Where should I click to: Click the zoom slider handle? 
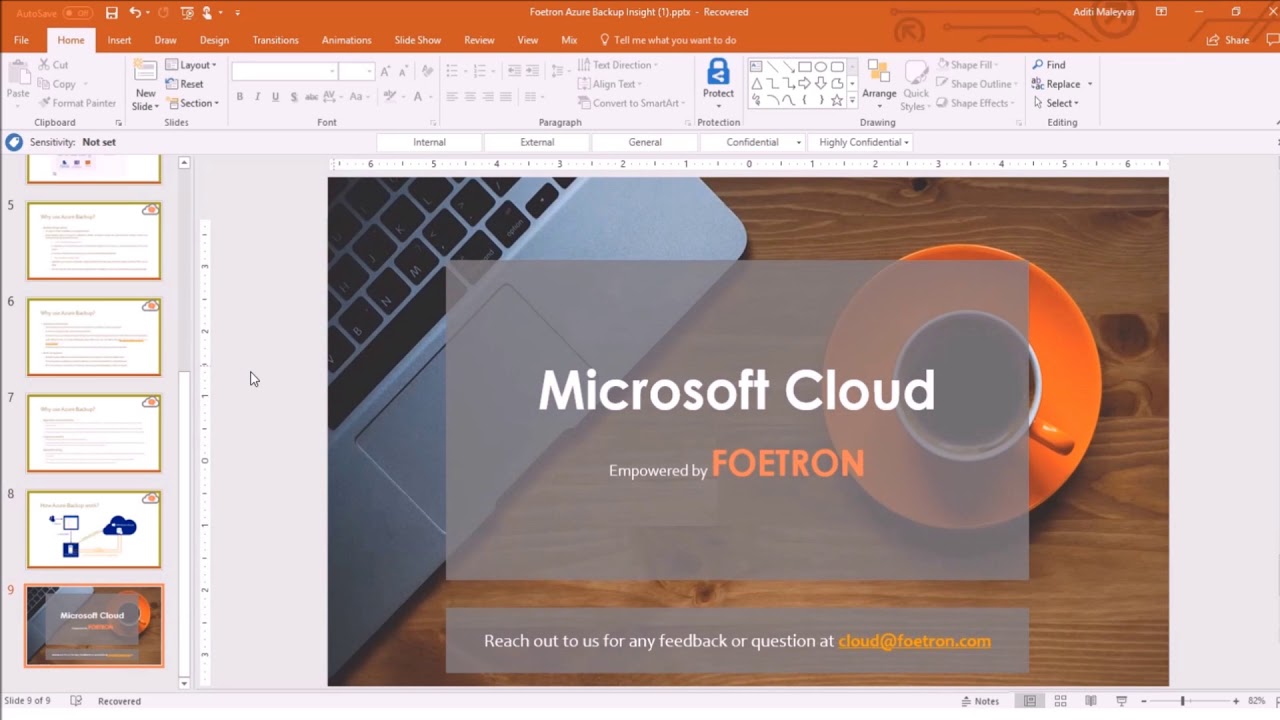(1182, 701)
